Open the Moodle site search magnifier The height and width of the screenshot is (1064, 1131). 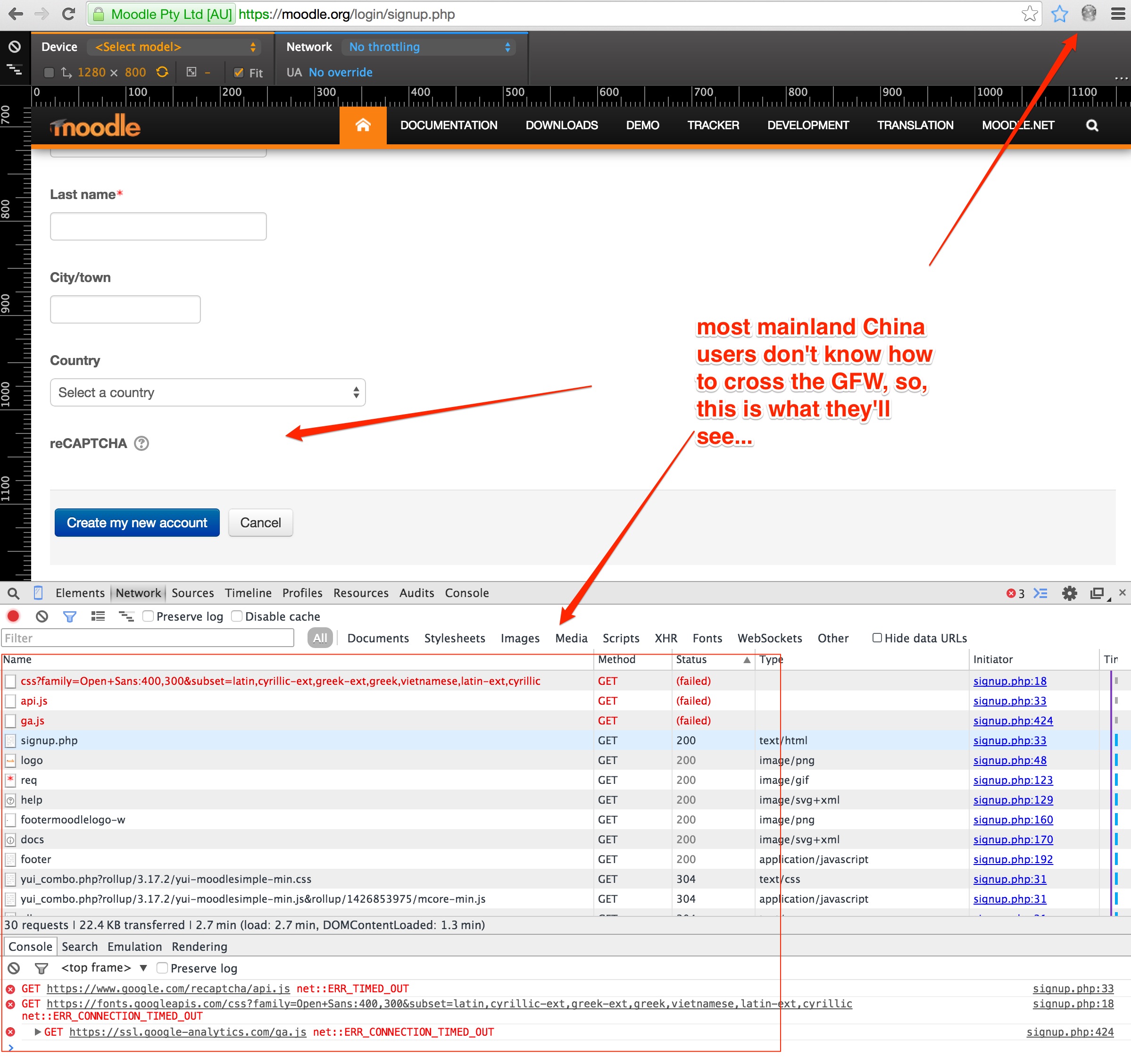(x=1092, y=125)
